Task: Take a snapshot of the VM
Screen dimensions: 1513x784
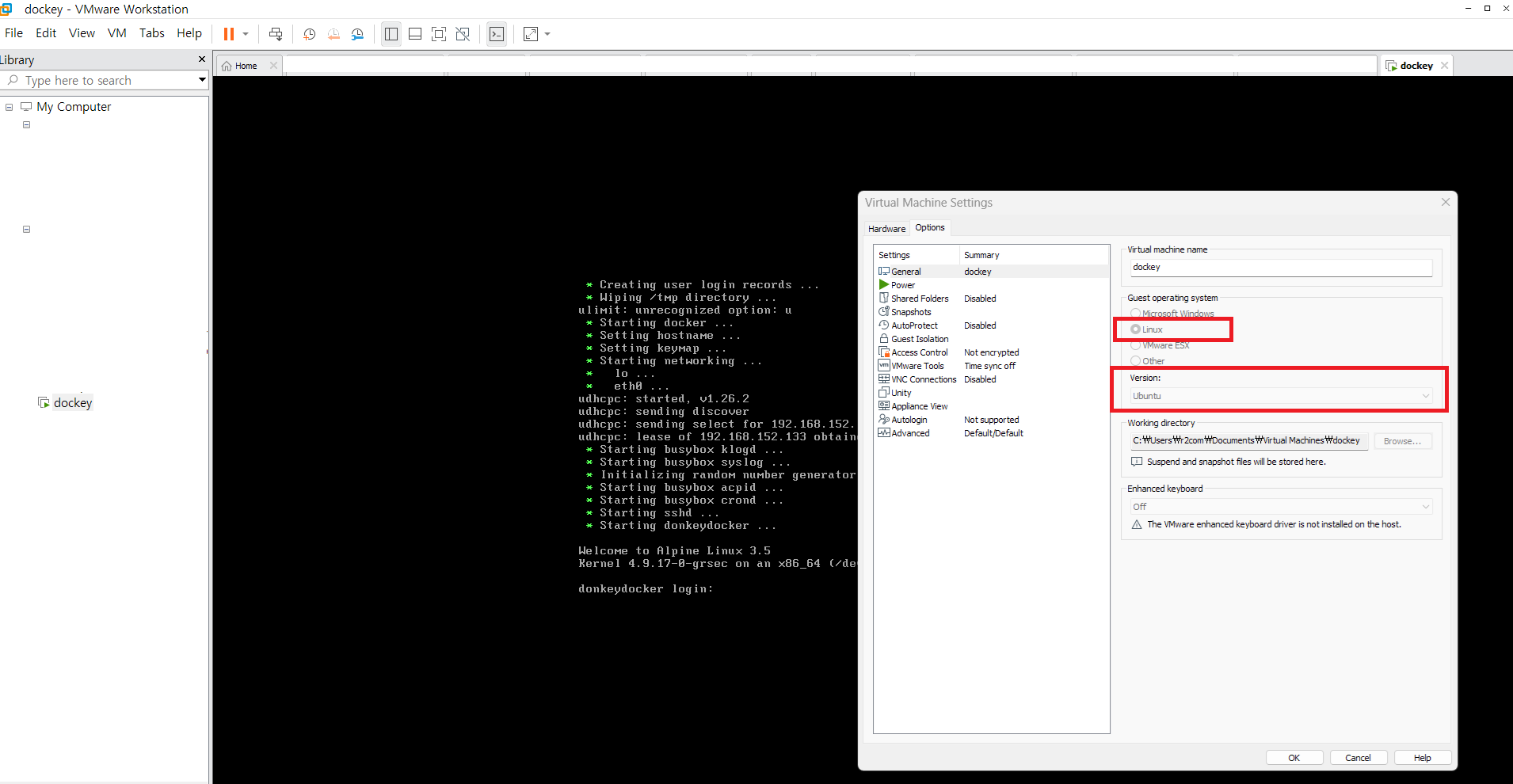Action: tap(310, 34)
